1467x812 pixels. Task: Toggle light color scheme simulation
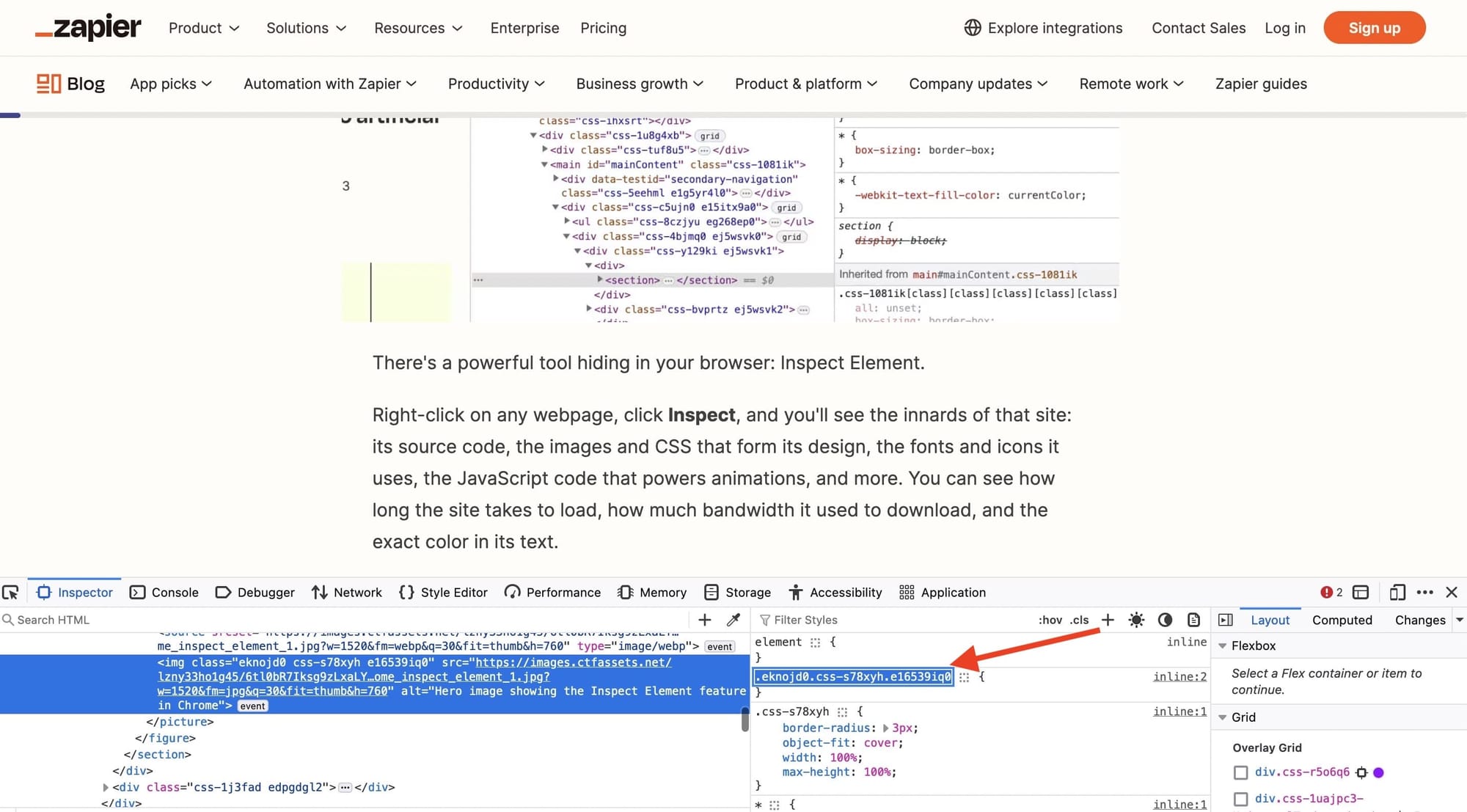(x=1136, y=620)
